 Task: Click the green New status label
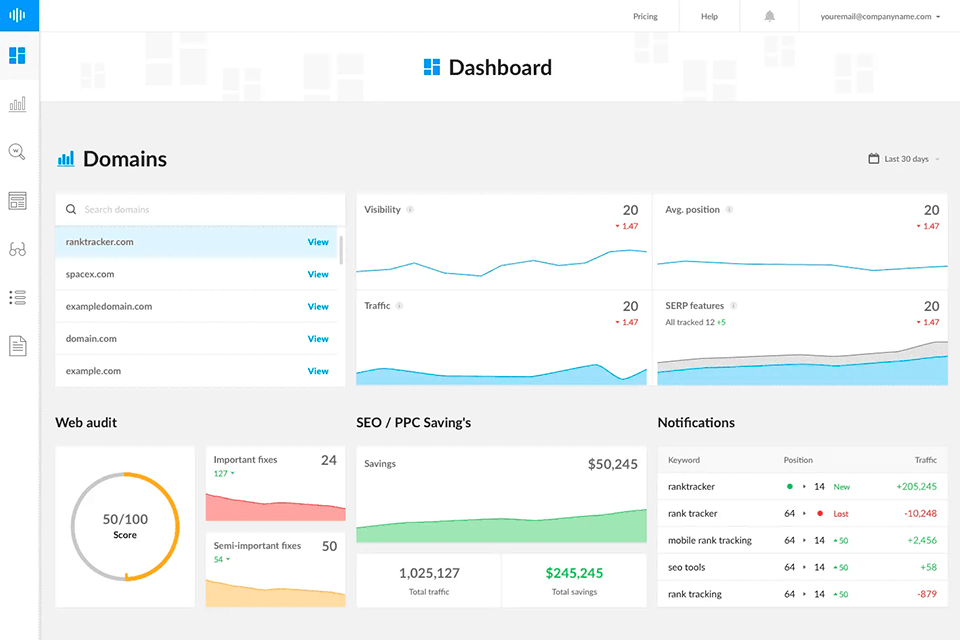point(841,487)
